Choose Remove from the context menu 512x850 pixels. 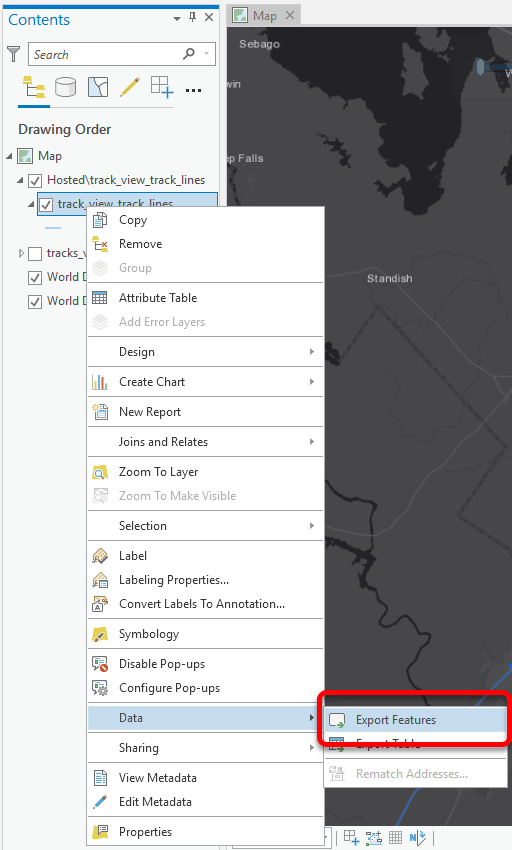[206, 244]
